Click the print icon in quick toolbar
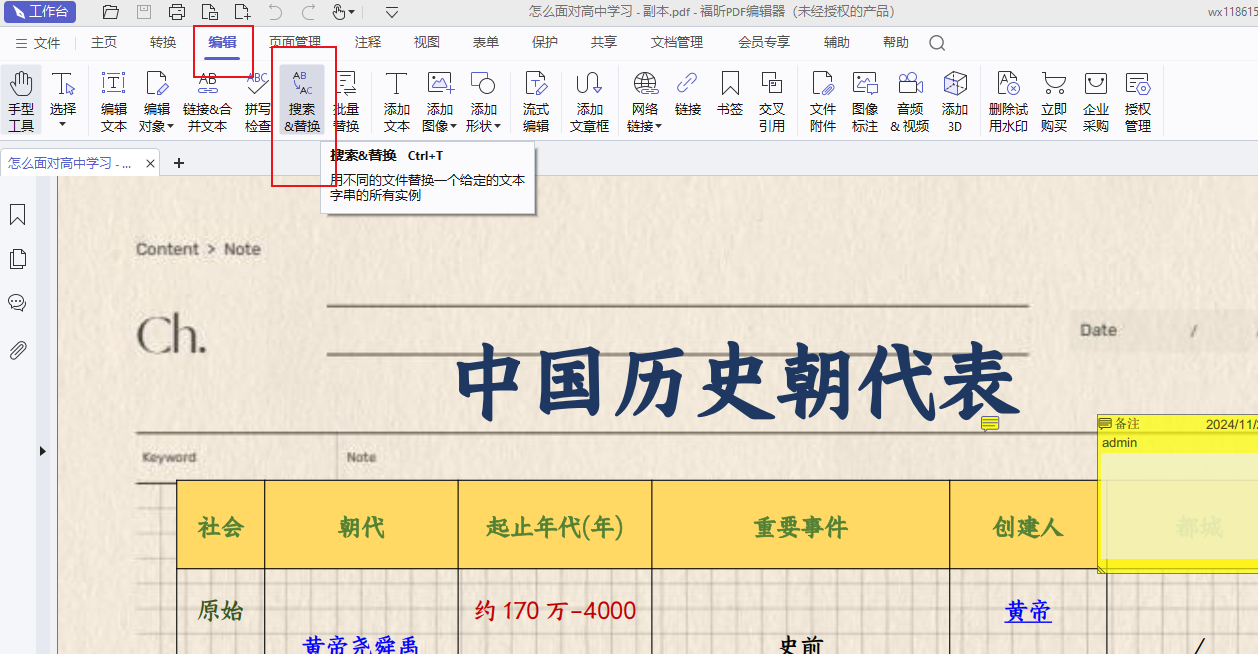The height and width of the screenshot is (654, 1258). 177,12
